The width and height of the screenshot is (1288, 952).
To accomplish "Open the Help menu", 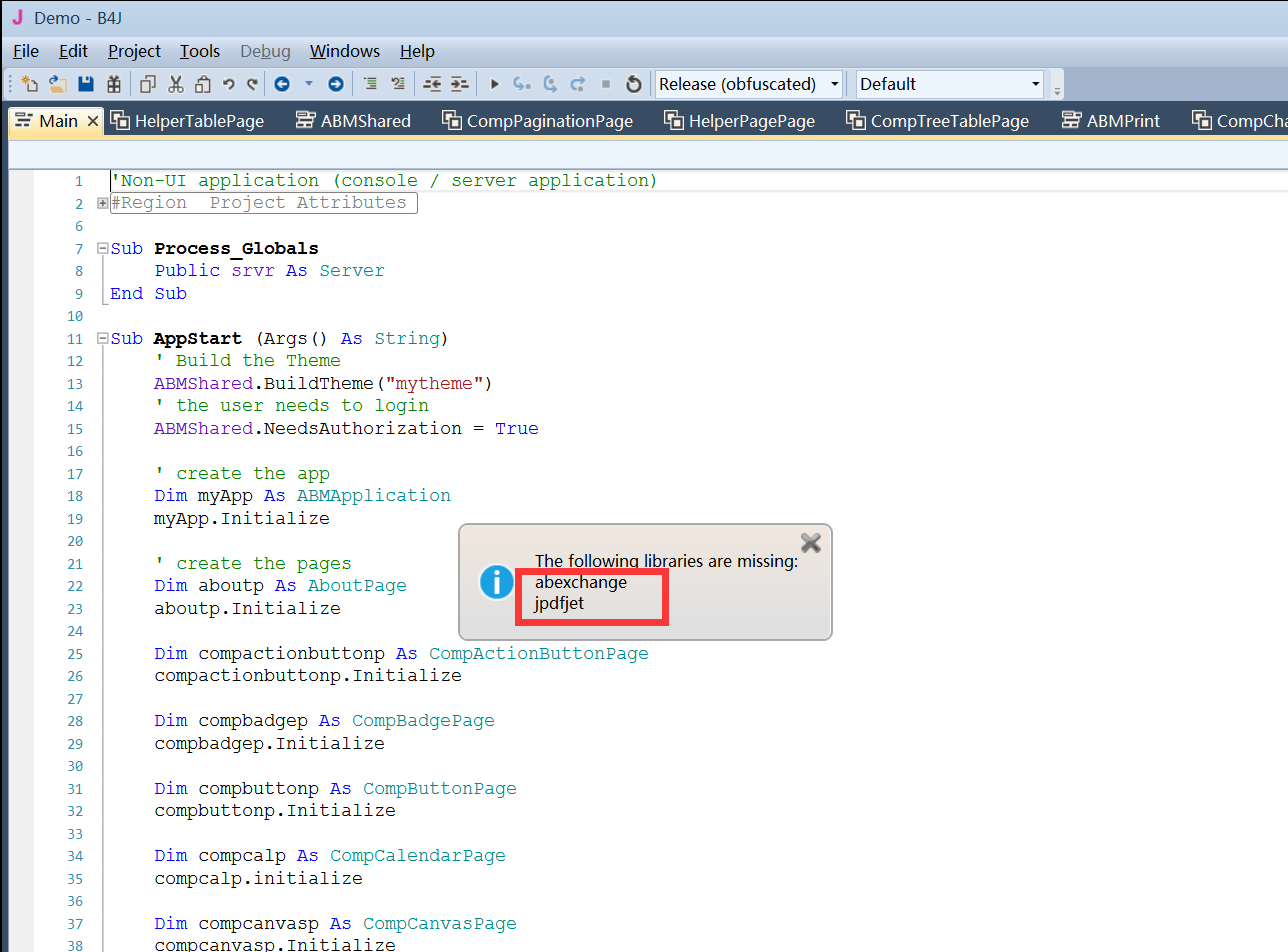I will pyautogui.click(x=417, y=51).
